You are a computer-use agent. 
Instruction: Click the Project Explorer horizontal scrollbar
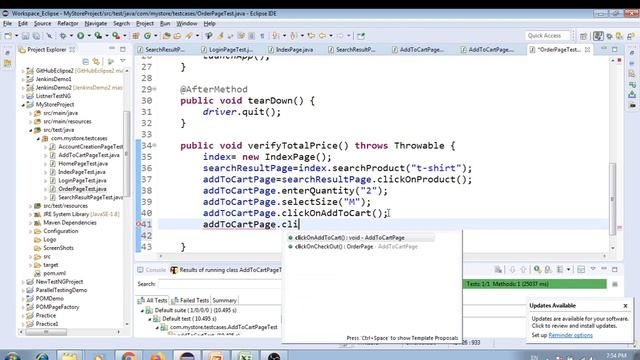46,332
